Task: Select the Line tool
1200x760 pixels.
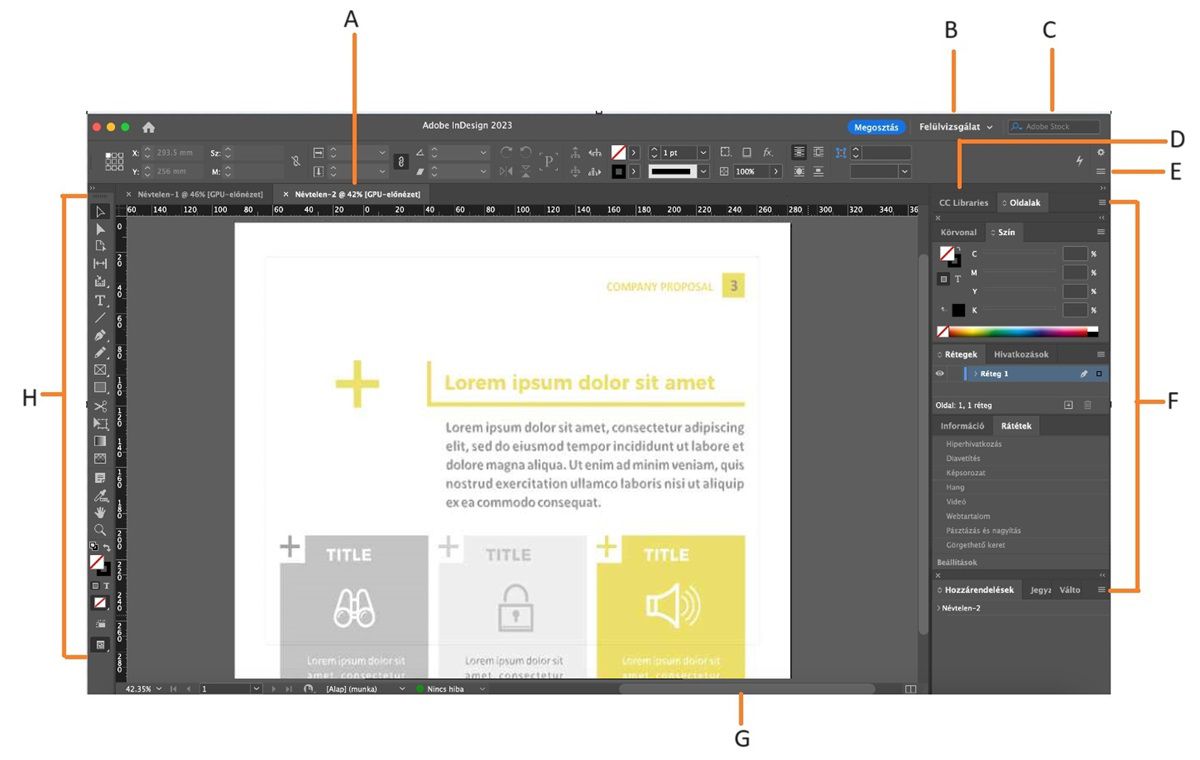Action: pos(100,318)
